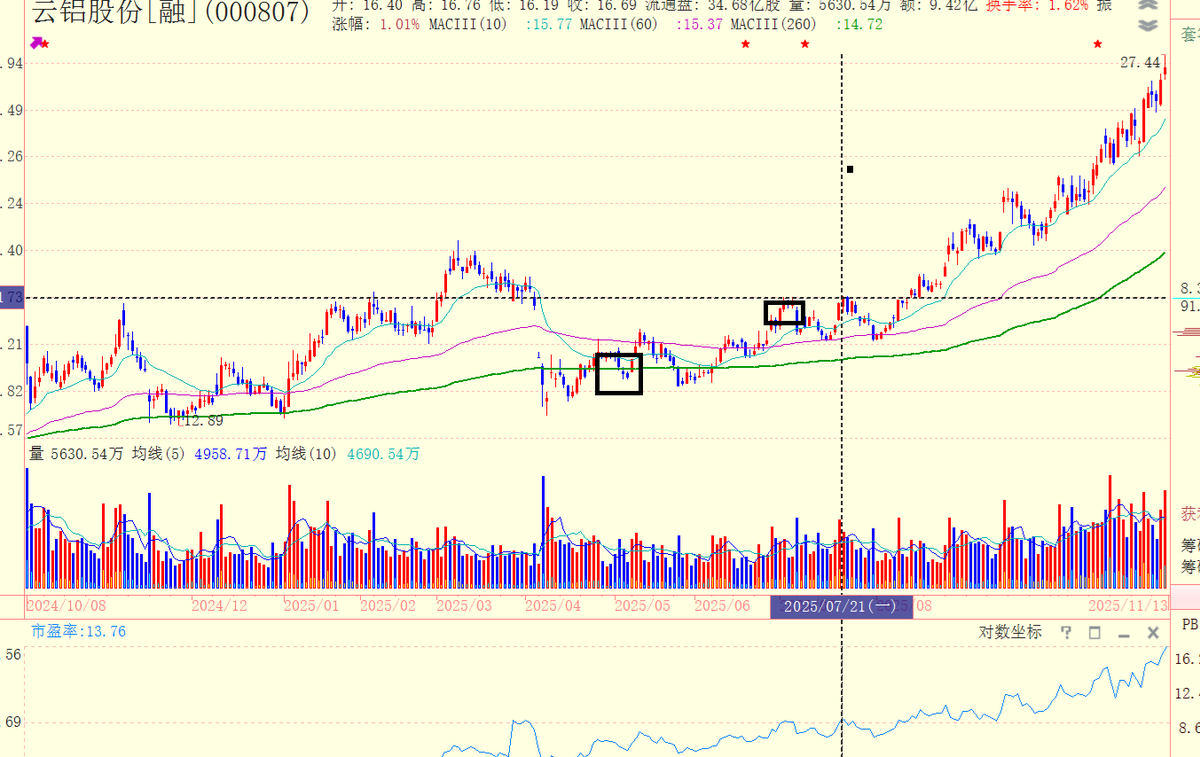Click the 2025/01 date label
Viewport: 1200px width, 757px height.
click(312, 606)
